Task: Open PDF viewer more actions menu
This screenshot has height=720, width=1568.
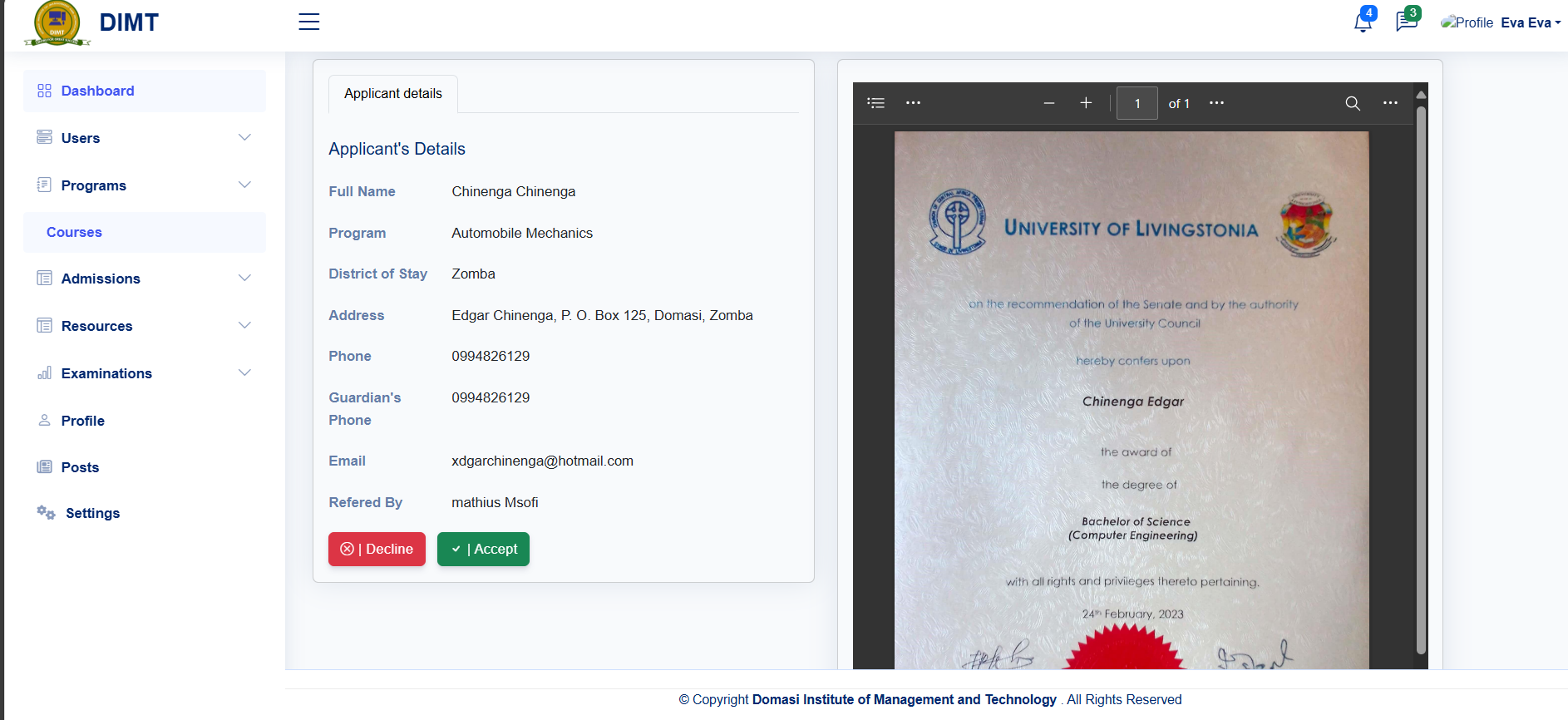Action: point(1390,103)
